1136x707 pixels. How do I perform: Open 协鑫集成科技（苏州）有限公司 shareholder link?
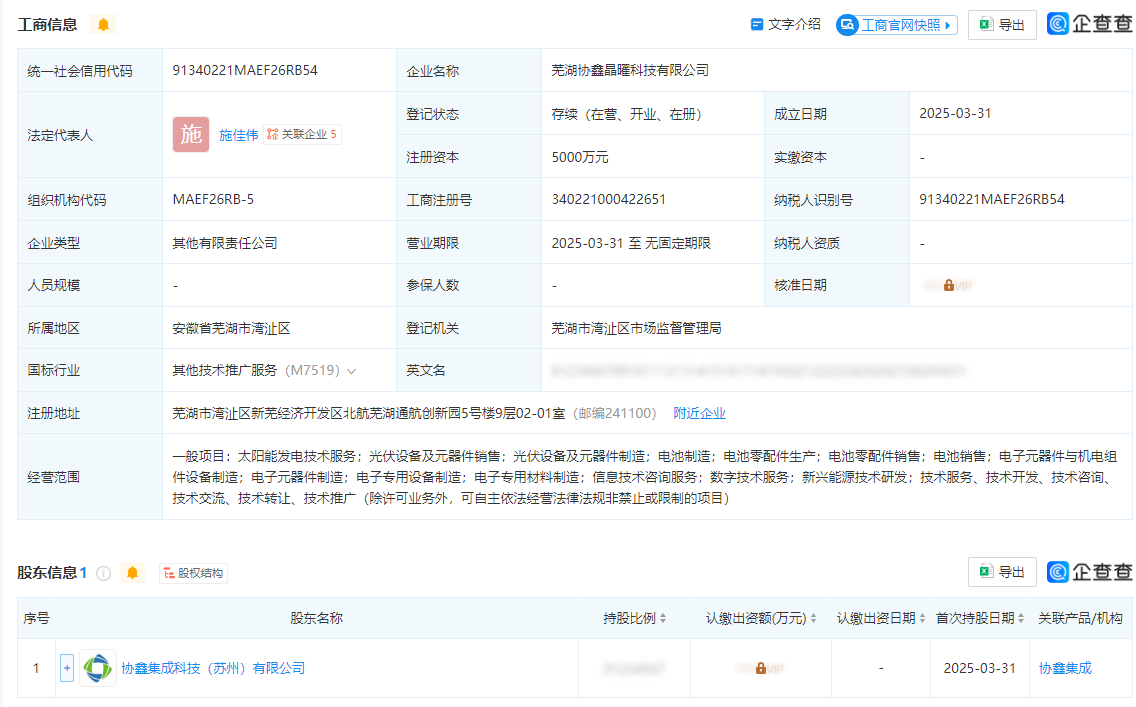point(213,669)
